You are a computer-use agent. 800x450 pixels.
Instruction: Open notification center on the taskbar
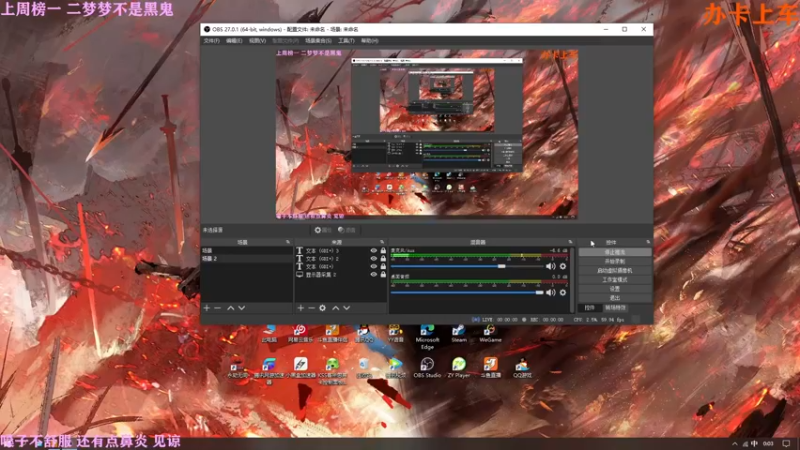786,444
